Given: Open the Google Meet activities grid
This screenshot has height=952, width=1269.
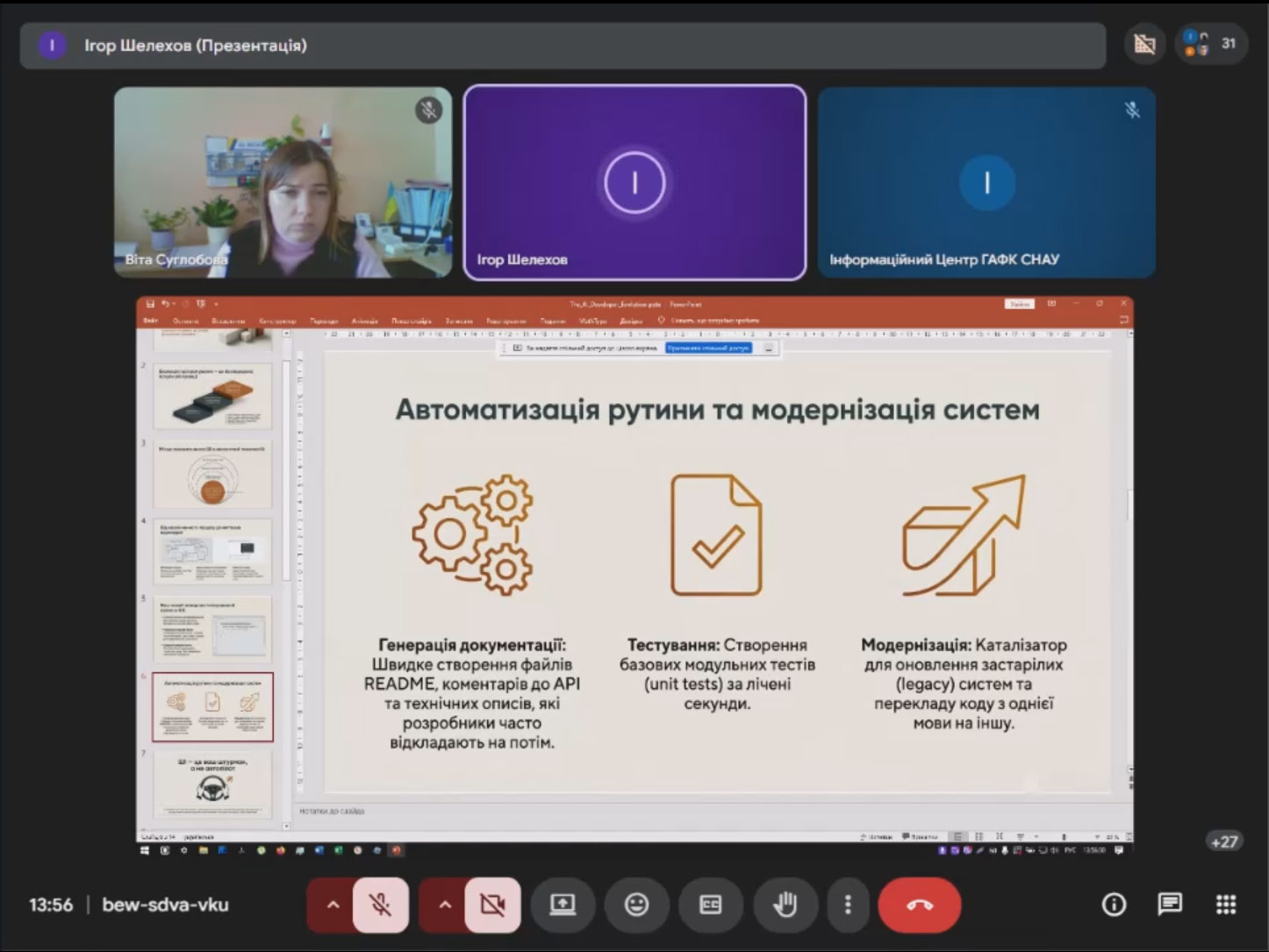Looking at the screenshot, I should pos(1225,905).
